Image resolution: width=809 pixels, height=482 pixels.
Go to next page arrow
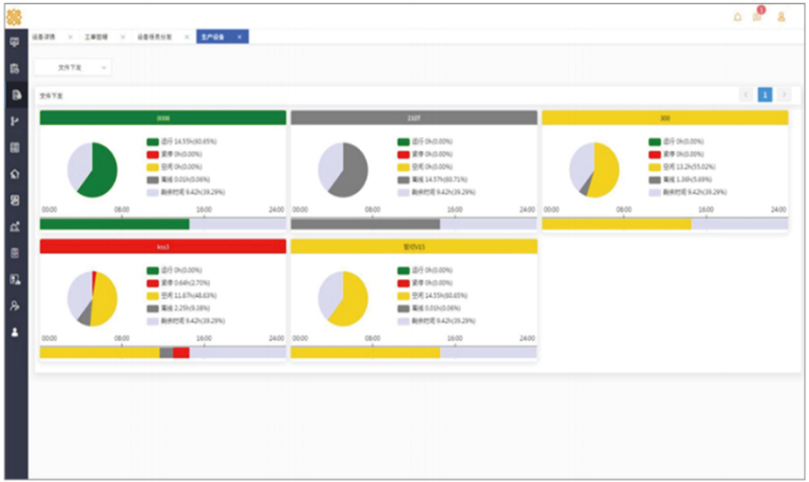click(x=784, y=94)
